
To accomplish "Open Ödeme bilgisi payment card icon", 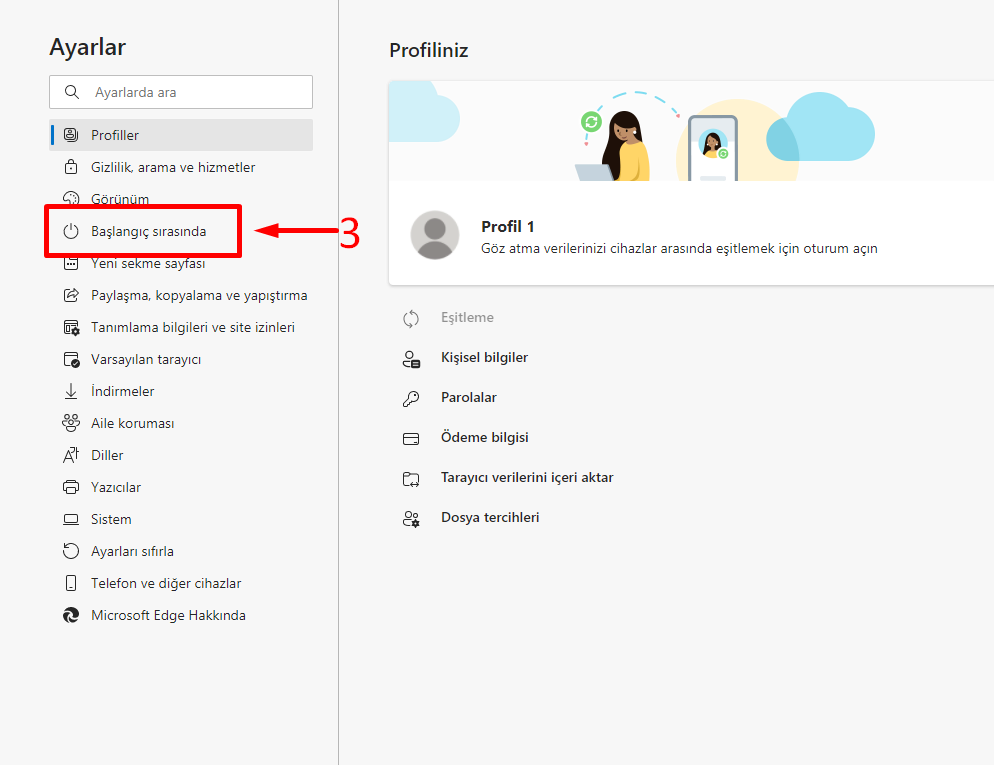I will coord(411,438).
